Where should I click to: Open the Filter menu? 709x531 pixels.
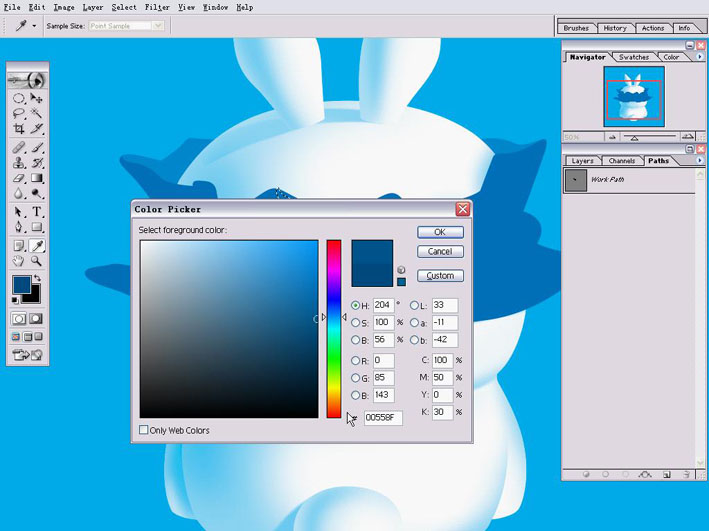pos(157,7)
